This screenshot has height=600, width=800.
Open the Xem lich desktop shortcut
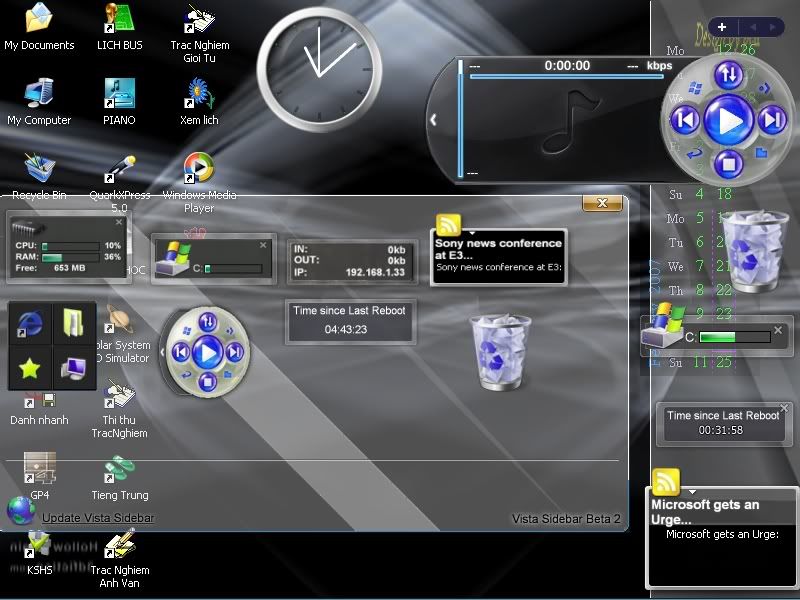(x=199, y=94)
